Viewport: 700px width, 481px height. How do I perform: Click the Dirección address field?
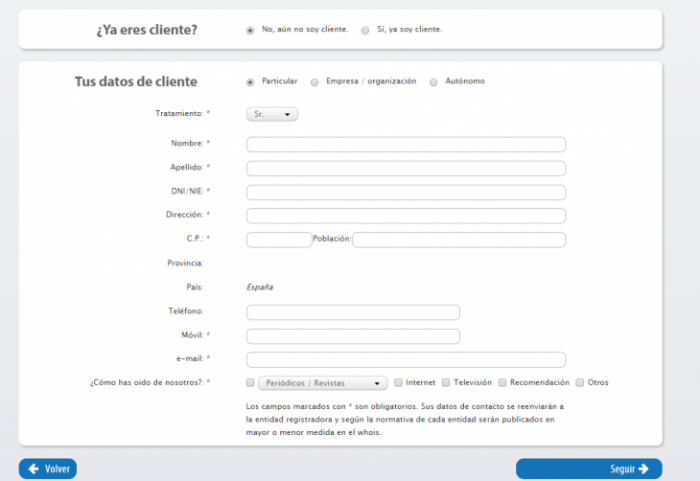pos(405,216)
